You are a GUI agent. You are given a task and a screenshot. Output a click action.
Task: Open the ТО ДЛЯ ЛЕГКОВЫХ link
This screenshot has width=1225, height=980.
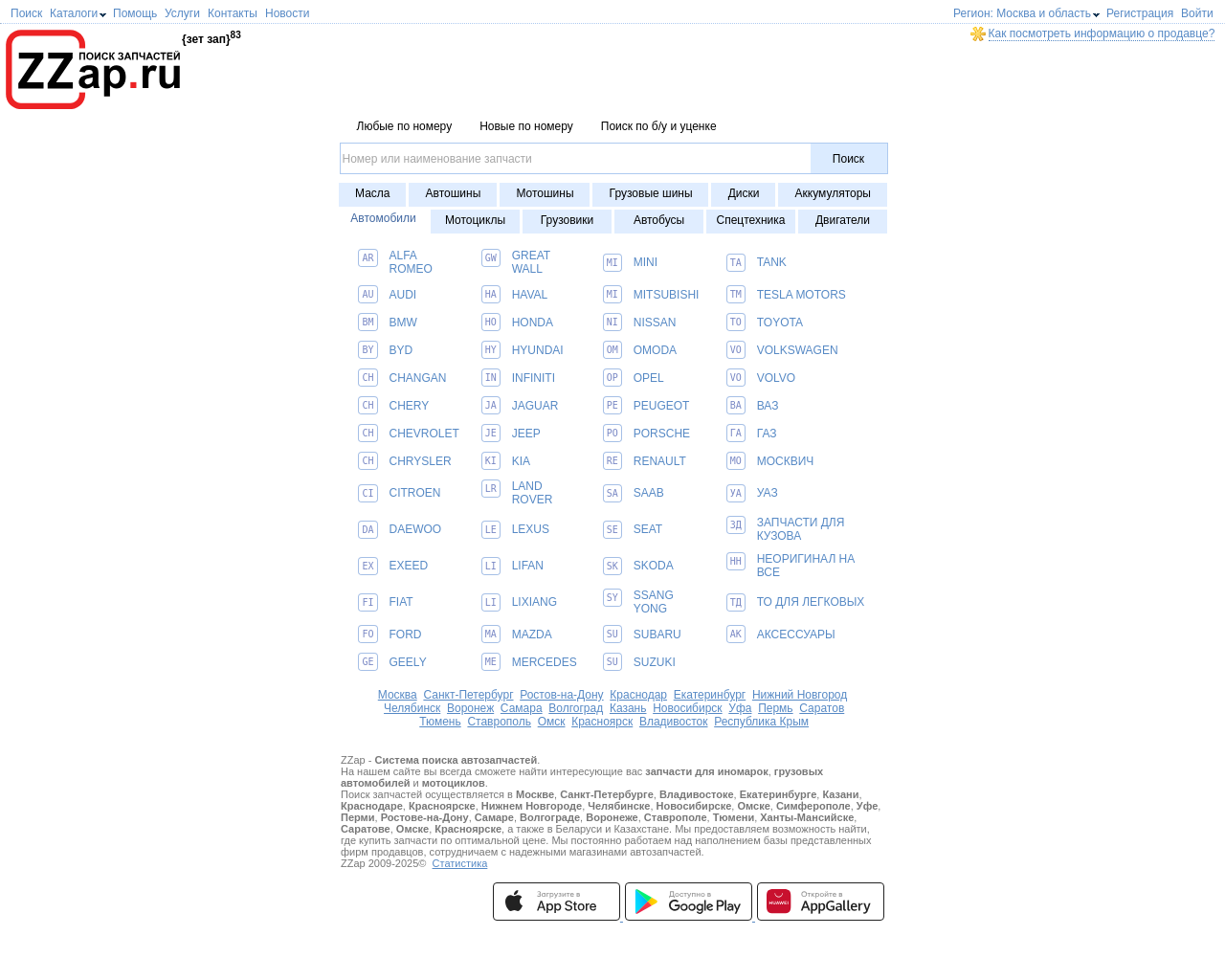click(x=811, y=602)
